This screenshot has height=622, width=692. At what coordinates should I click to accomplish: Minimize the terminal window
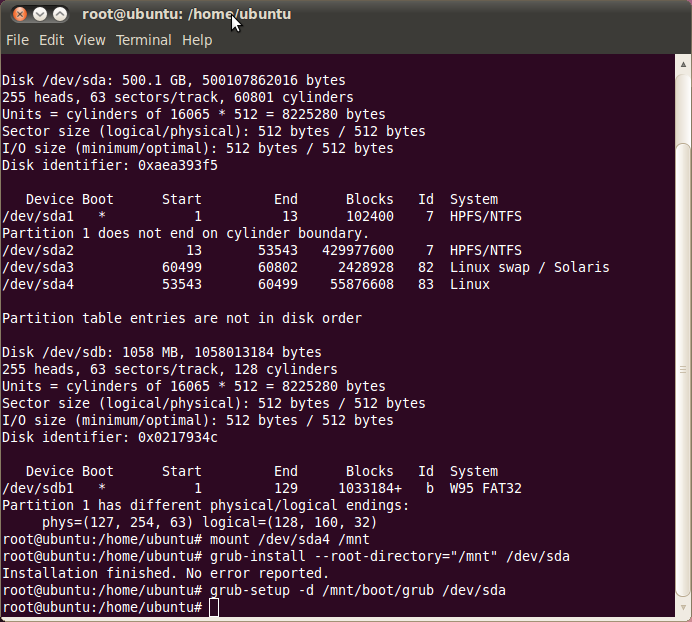40,14
